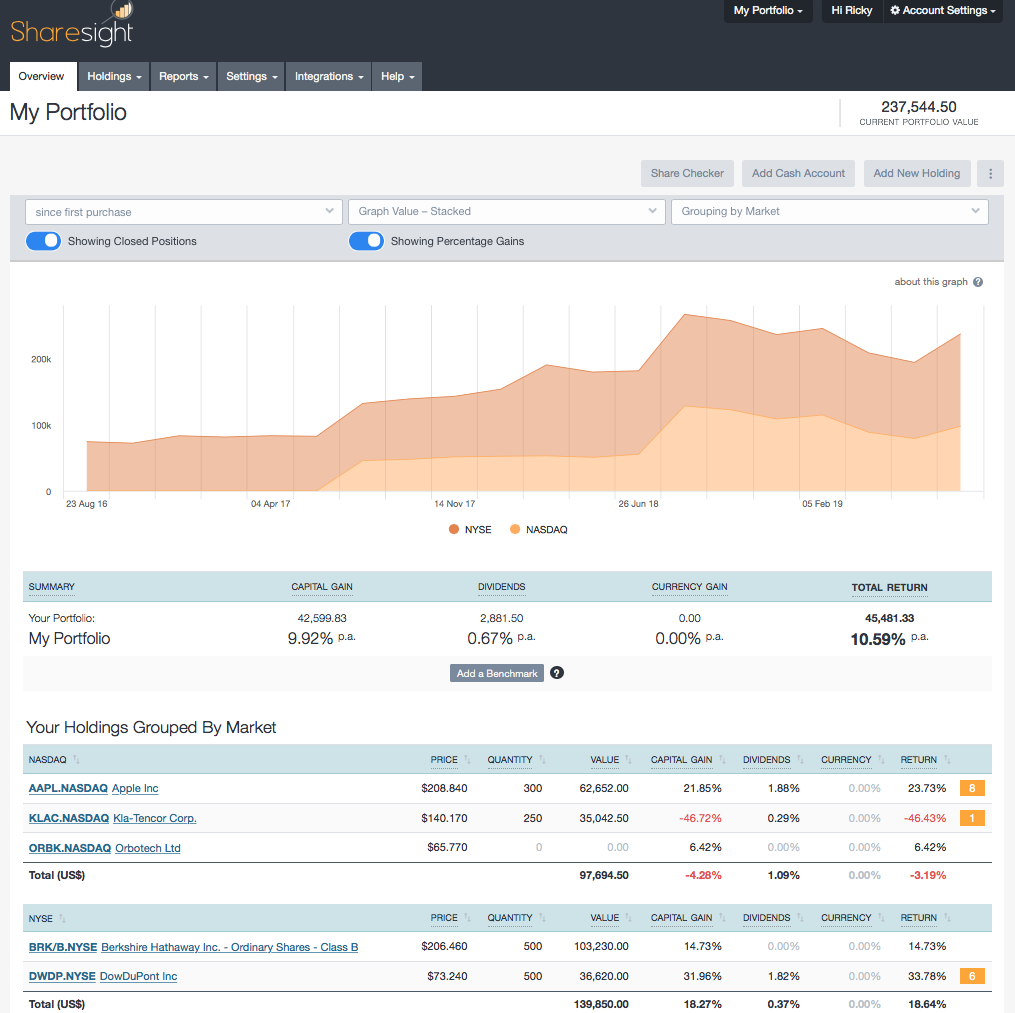Open the since first purchase date range selector
The width and height of the screenshot is (1015, 1013).
point(184,211)
